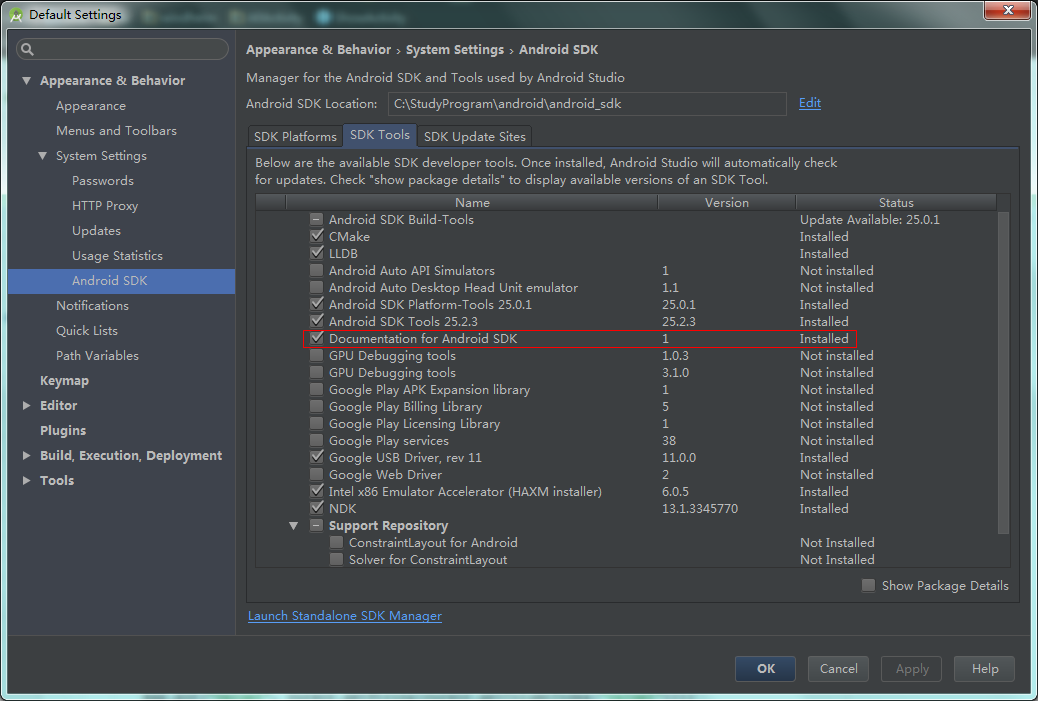Collapse the Appearance & Behavior tree node
1038x701 pixels.
(27, 81)
